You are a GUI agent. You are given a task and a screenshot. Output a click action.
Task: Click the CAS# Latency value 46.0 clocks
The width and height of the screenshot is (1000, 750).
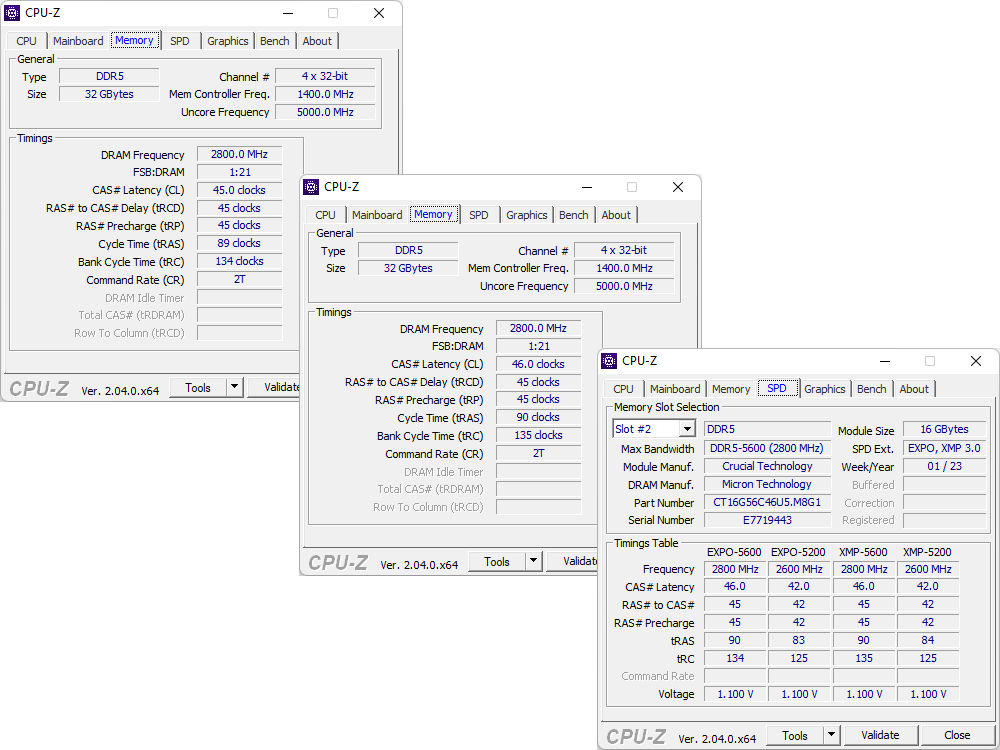[538, 364]
